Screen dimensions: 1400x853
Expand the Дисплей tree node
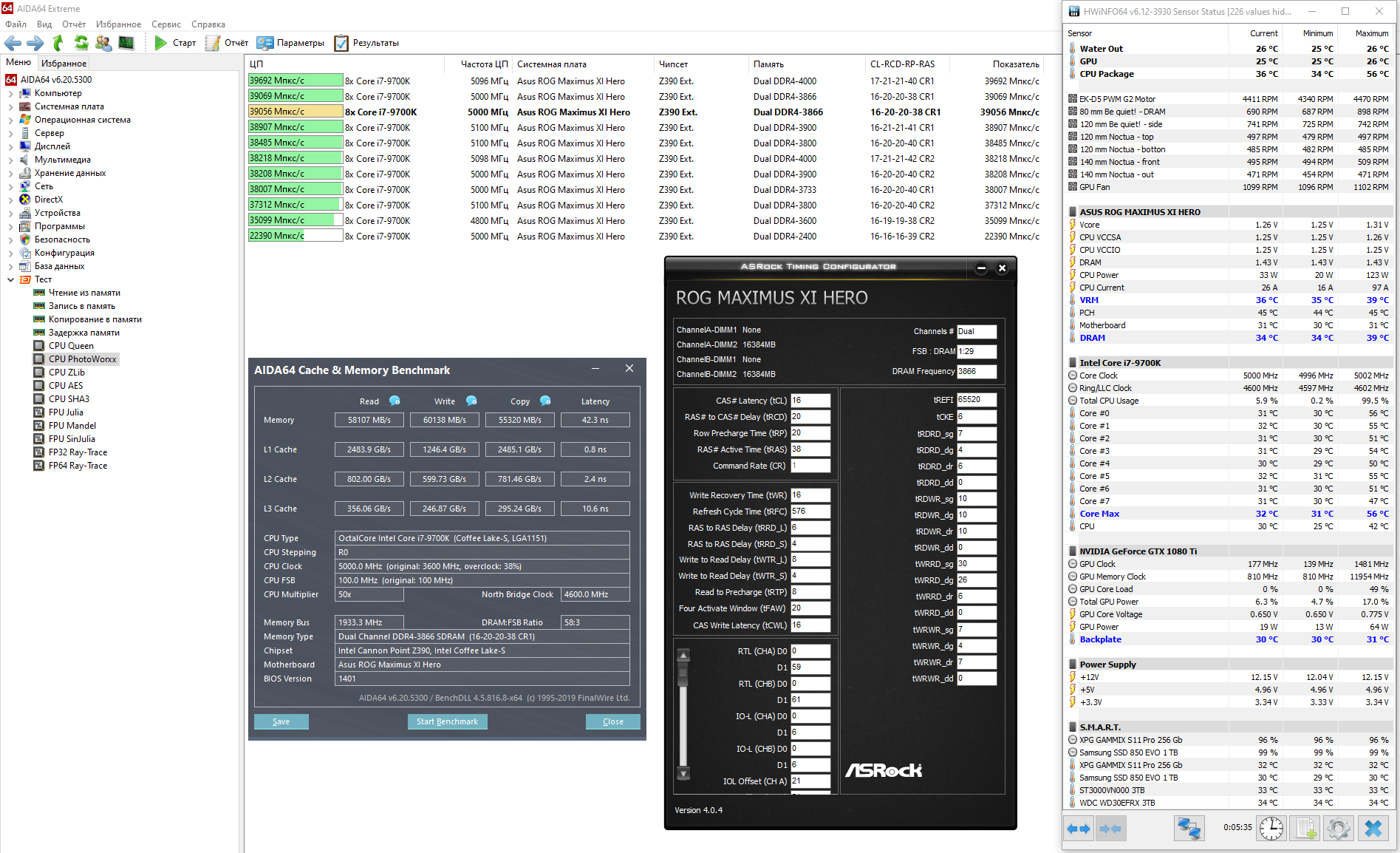tap(10, 147)
